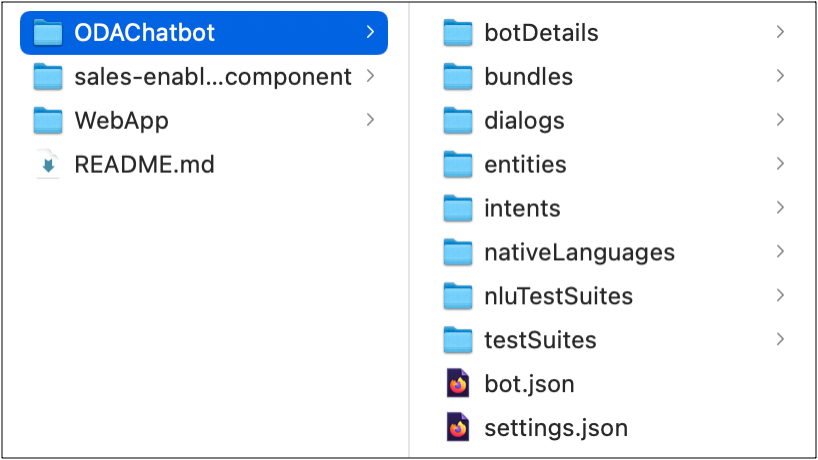Click the ODAChatbot folder icon
The image size is (818, 460).
click(x=48, y=33)
